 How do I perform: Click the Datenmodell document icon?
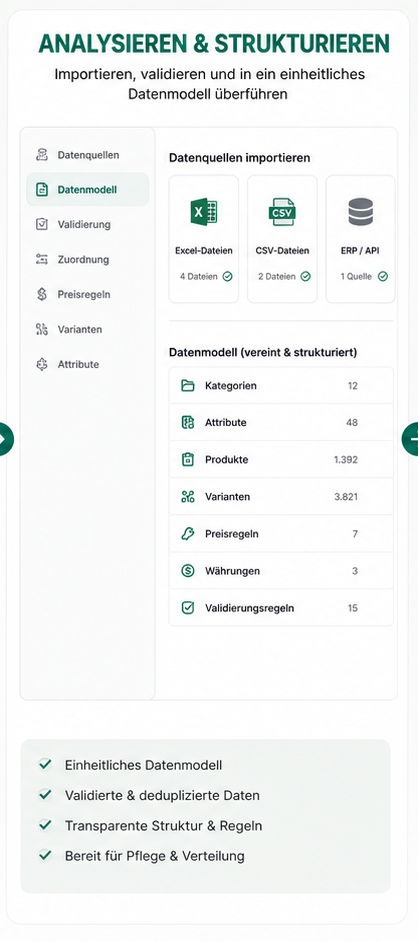(41, 190)
